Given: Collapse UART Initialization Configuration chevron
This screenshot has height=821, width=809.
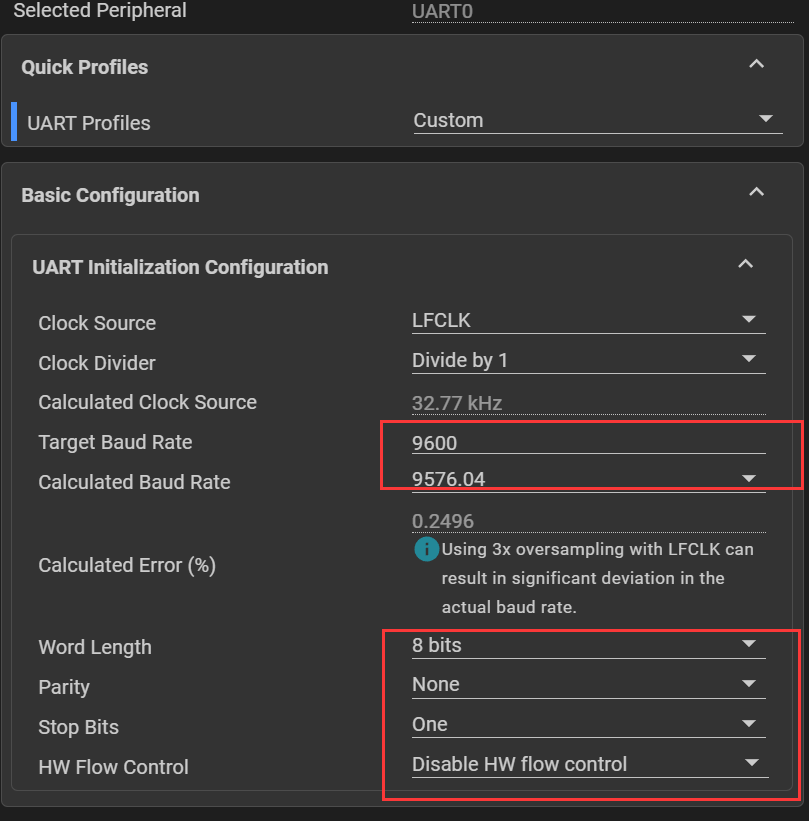Looking at the screenshot, I should 744,264.
